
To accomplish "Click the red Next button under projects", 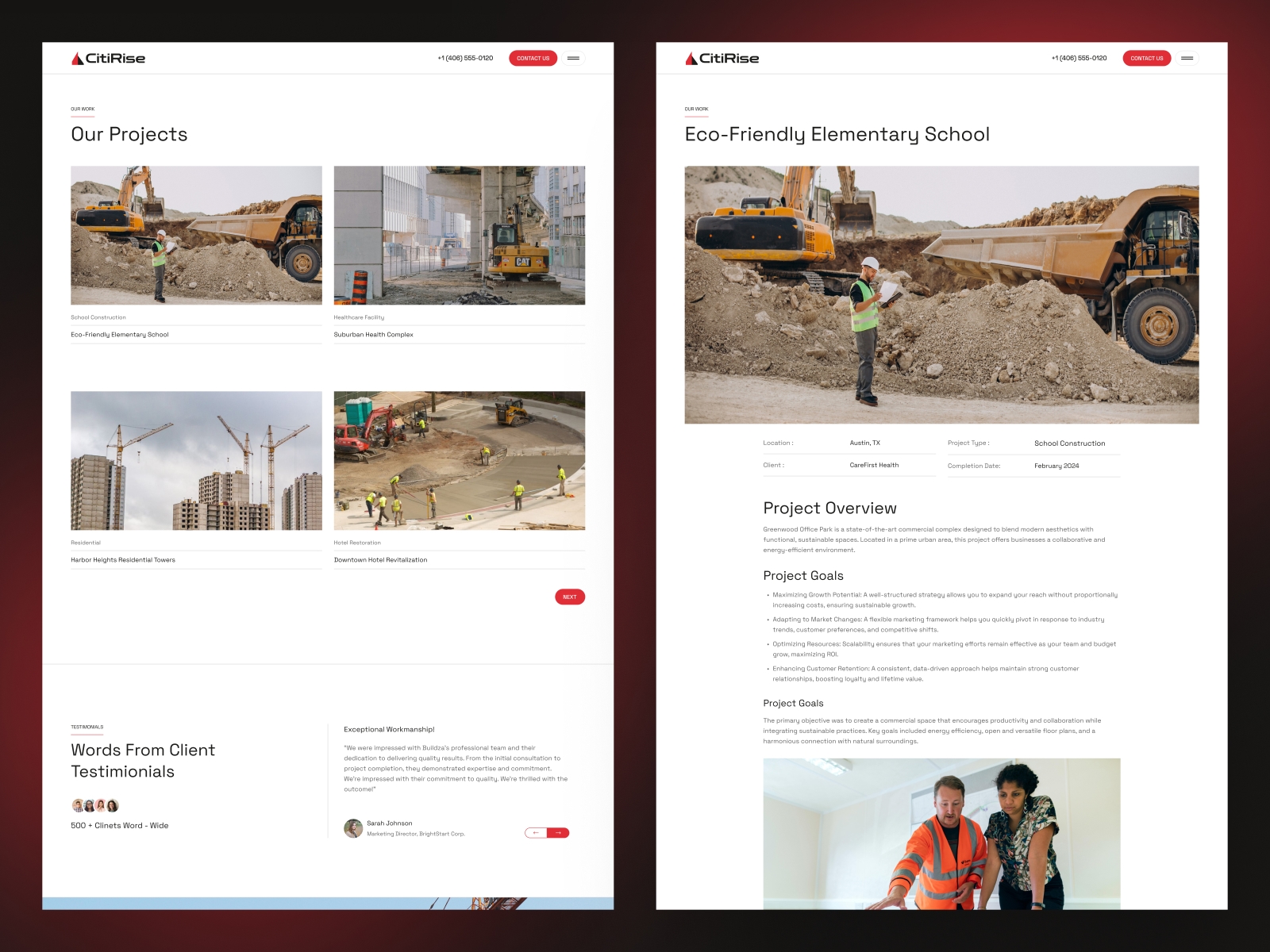I will 569,597.
